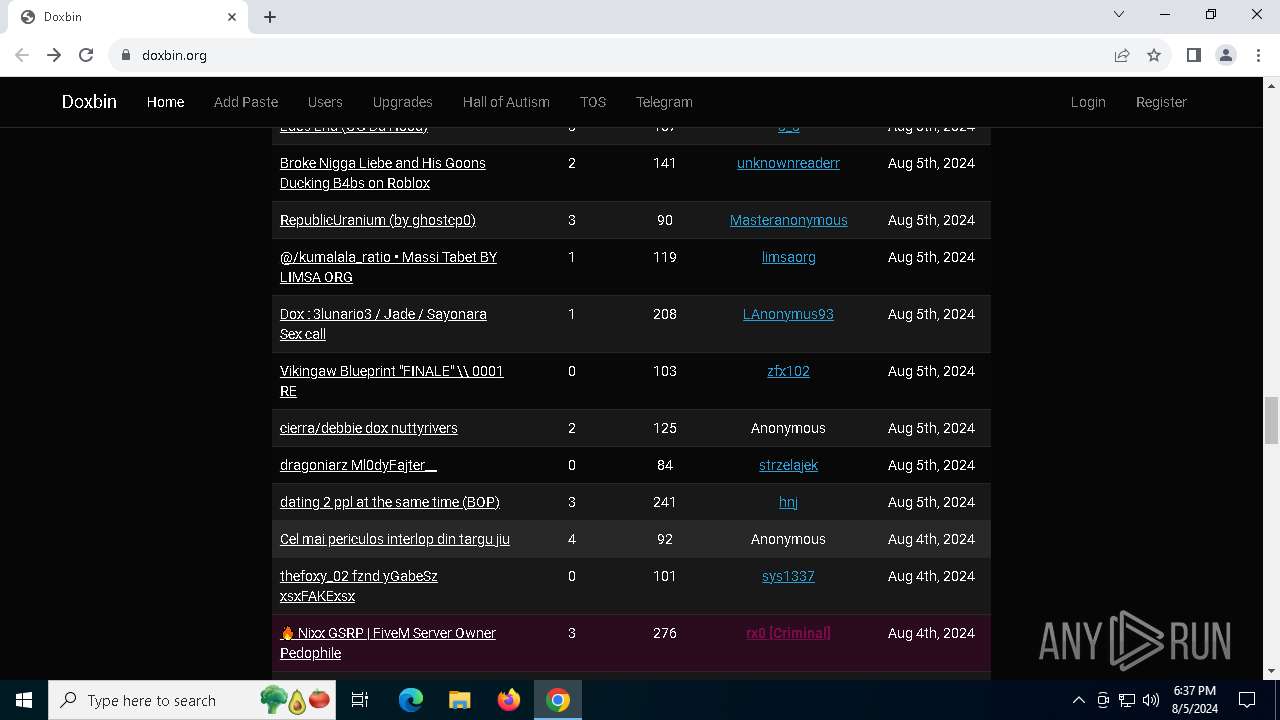
Task: Open the Users nav item
Action: click(x=325, y=102)
